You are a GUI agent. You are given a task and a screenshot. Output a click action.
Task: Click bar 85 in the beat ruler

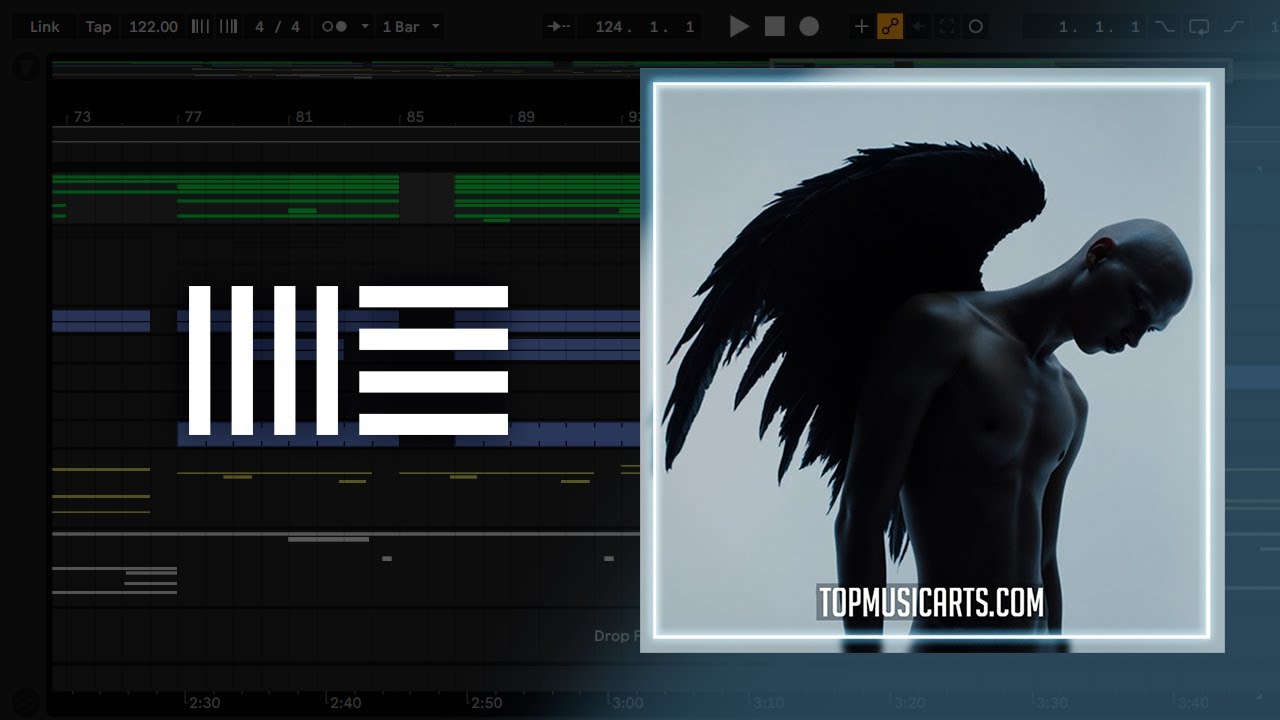[415, 117]
